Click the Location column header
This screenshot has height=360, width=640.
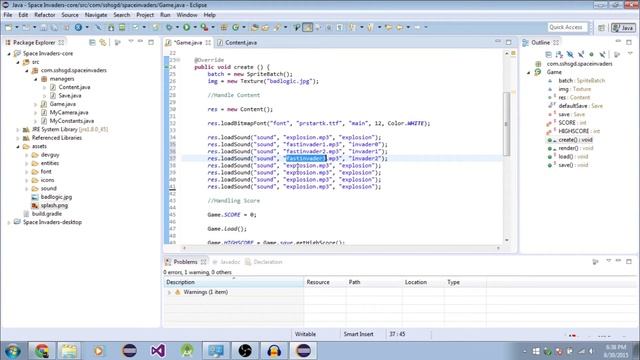pos(422,282)
